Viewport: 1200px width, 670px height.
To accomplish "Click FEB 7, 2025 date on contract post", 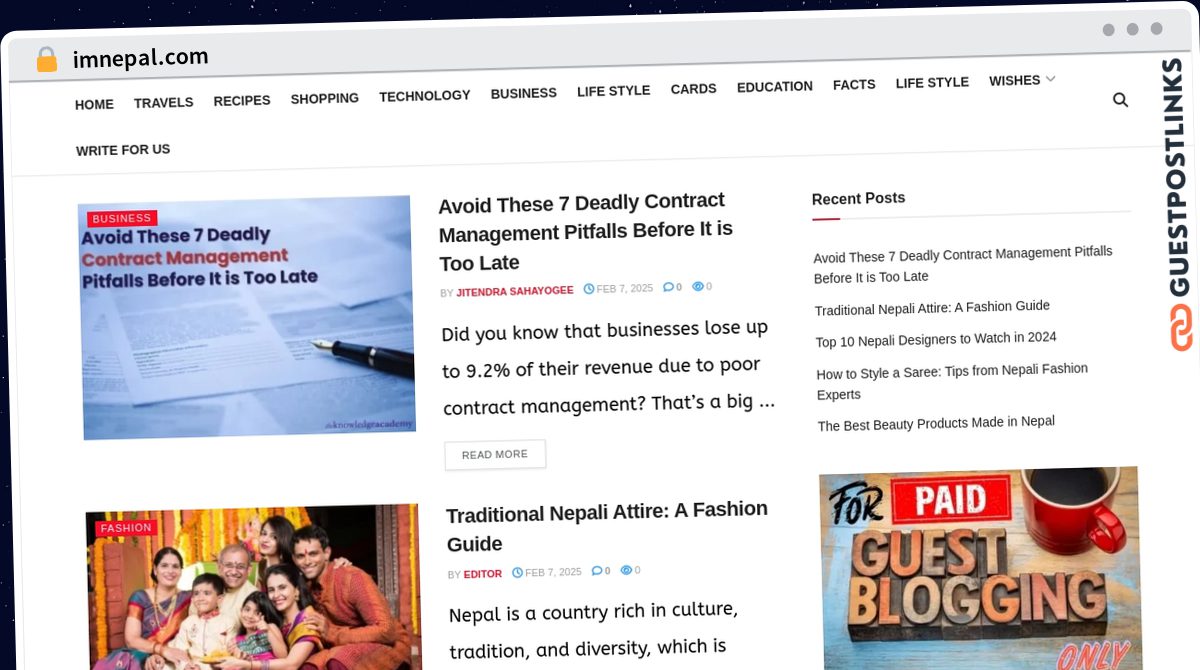I will tap(625, 288).
